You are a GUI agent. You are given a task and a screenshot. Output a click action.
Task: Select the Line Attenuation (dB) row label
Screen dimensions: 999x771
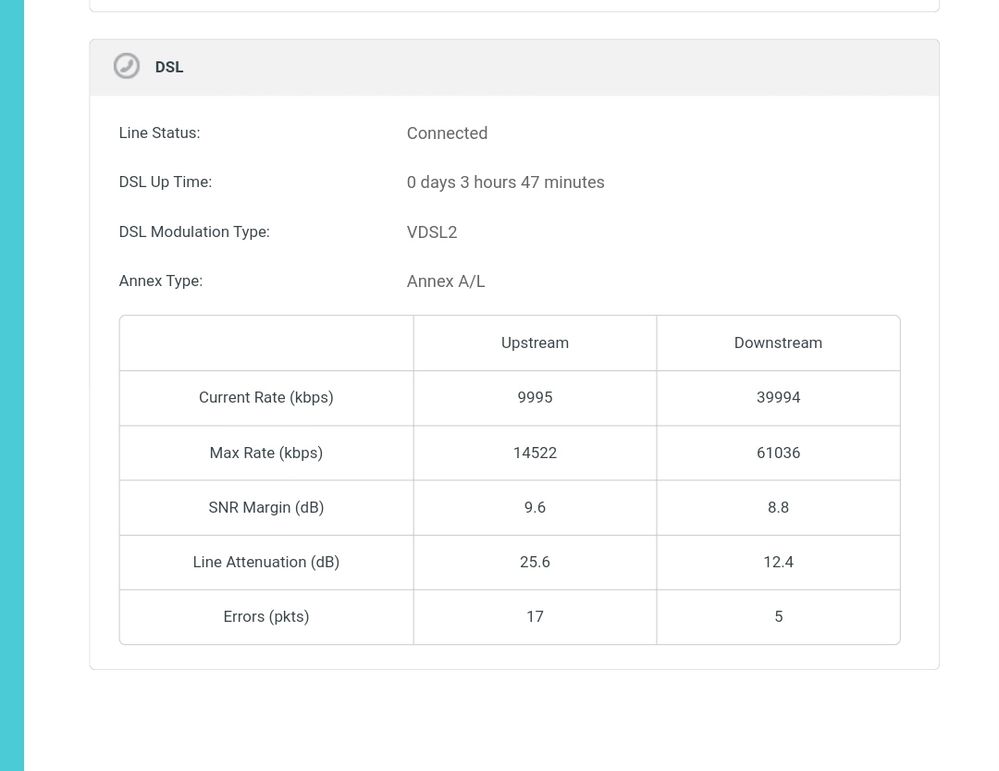[266, 562]
